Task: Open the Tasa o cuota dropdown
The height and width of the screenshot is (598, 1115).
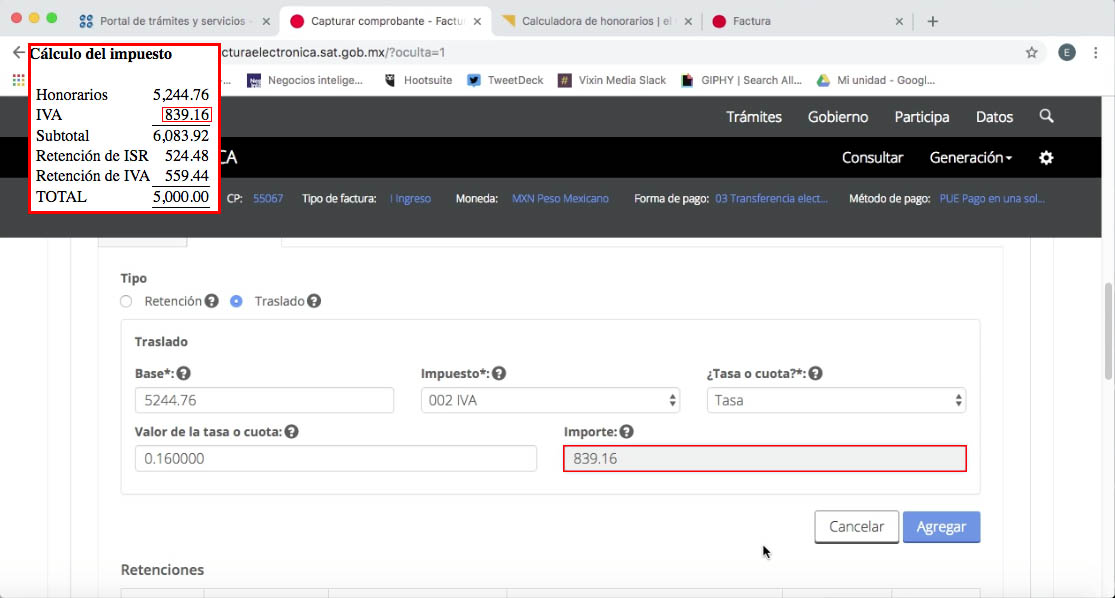Action: click(x=836, y=400)
